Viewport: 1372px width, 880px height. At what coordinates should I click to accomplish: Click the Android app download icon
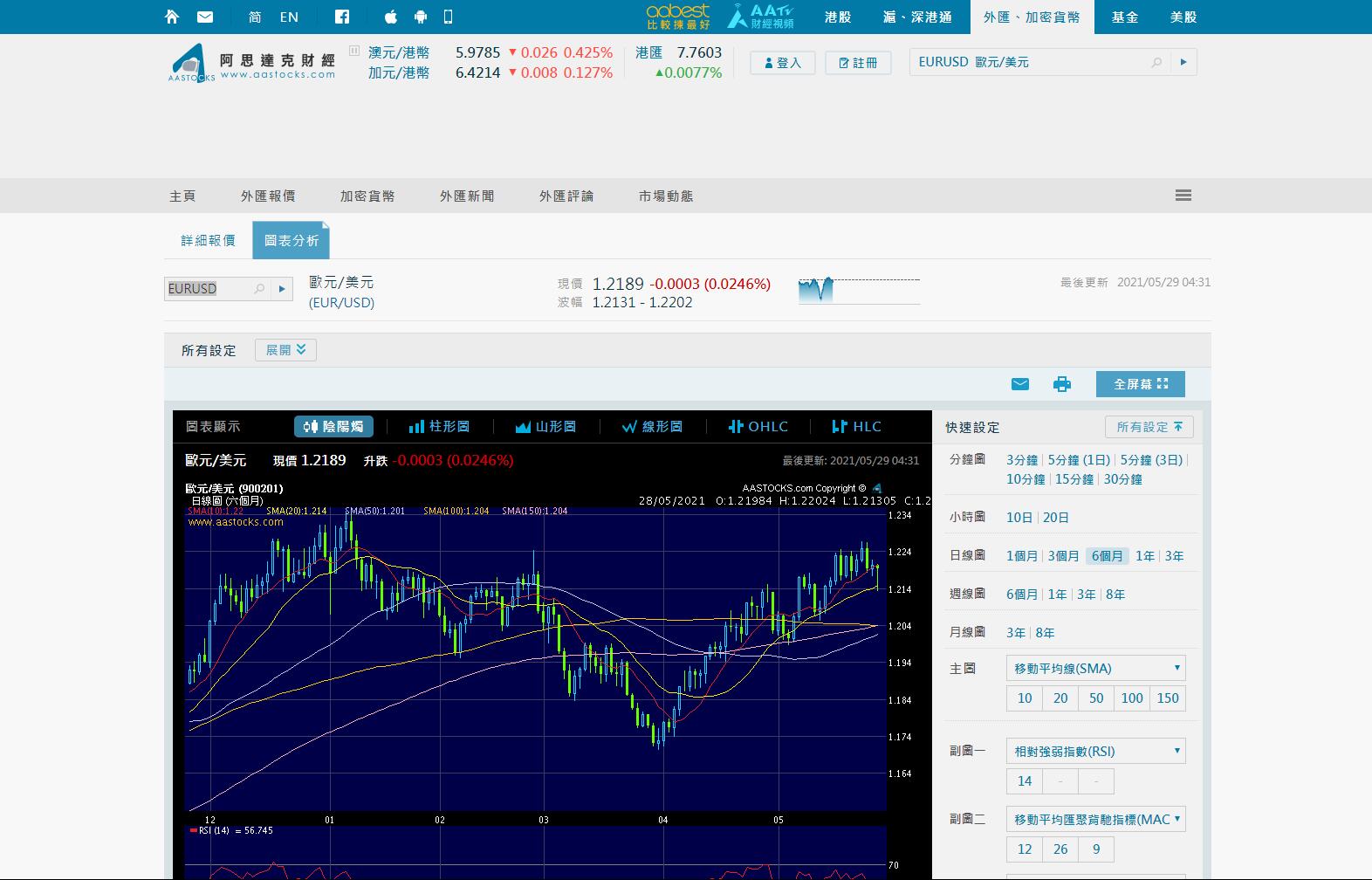pos(421,17)
